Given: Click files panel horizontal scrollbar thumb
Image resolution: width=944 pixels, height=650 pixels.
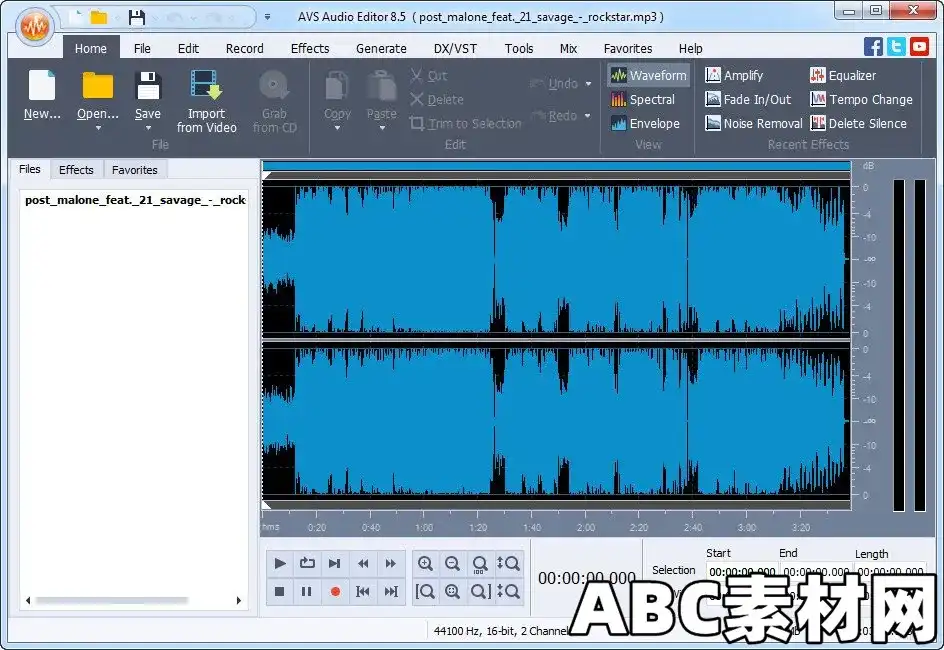Looking at the screenshot, I should point(111,600).
